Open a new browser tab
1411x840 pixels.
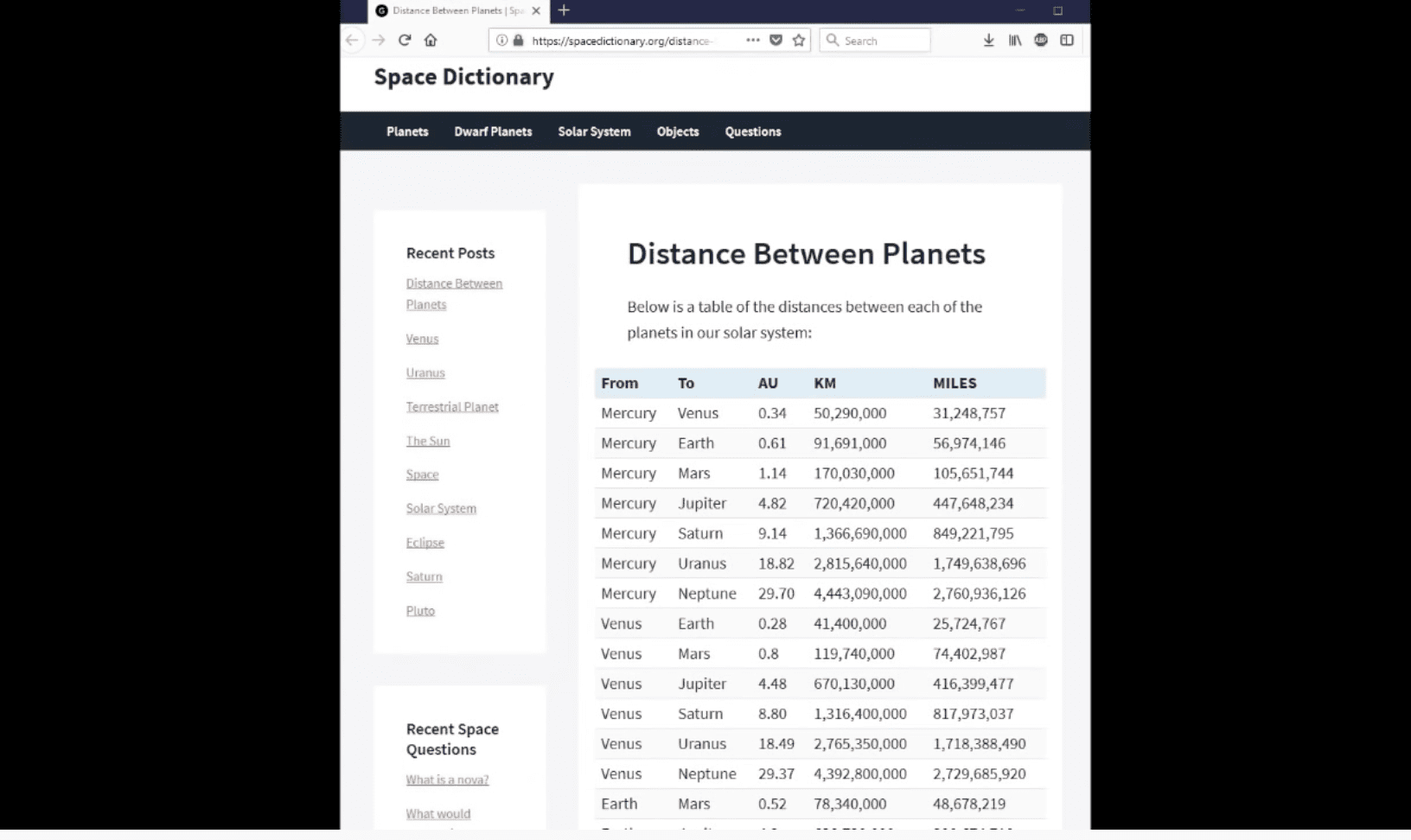click(x=564, y=10)
